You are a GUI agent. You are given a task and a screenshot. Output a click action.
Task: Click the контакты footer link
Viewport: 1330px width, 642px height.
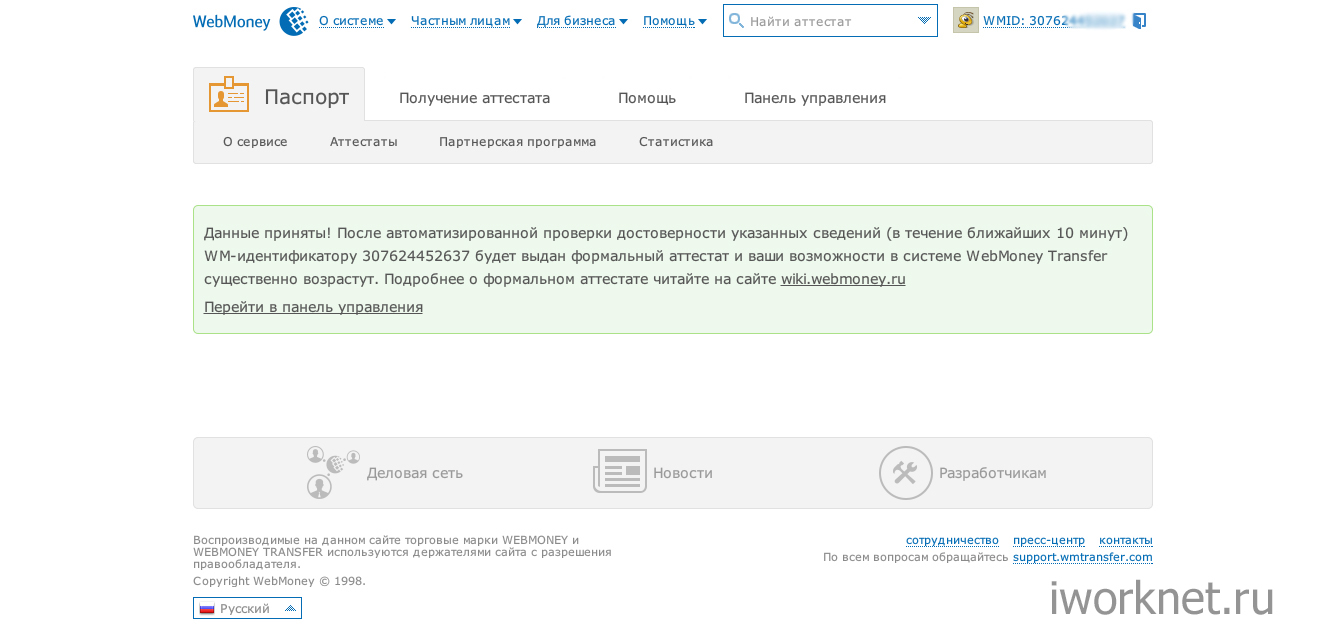pyautogui.click(x=1126, y=540)
